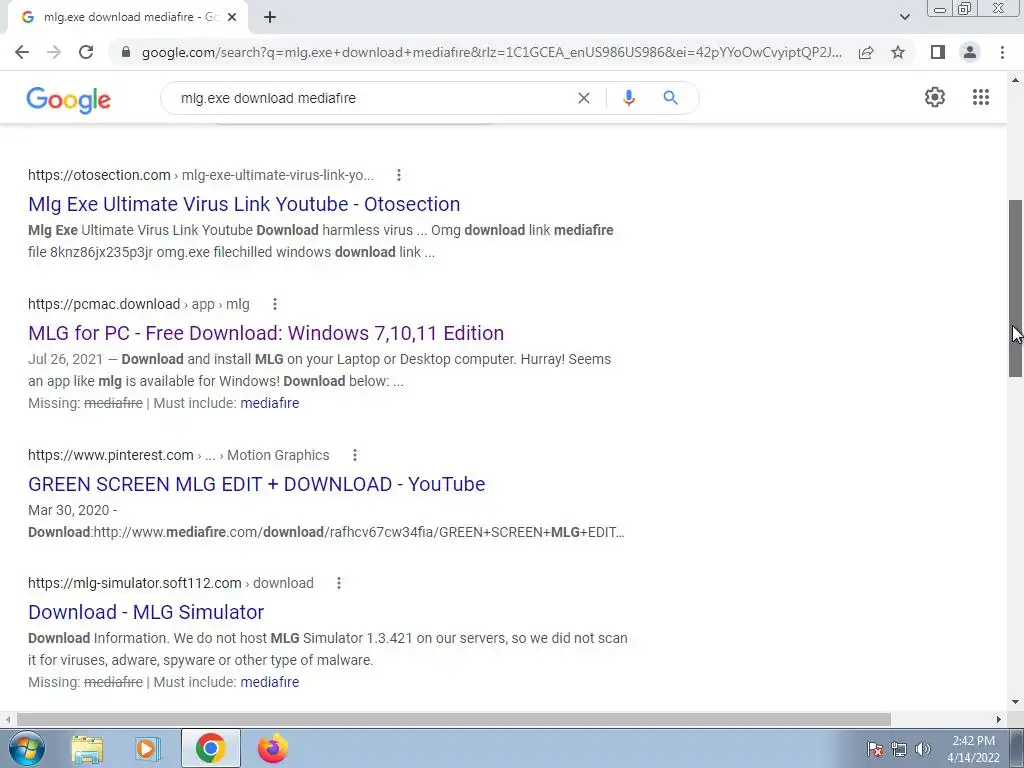The height and width of the screenshot is (768, 1024).
Task: Click the vertical scrollbar down arrow
Action: pyautogui.click(x=1015, y=703)
